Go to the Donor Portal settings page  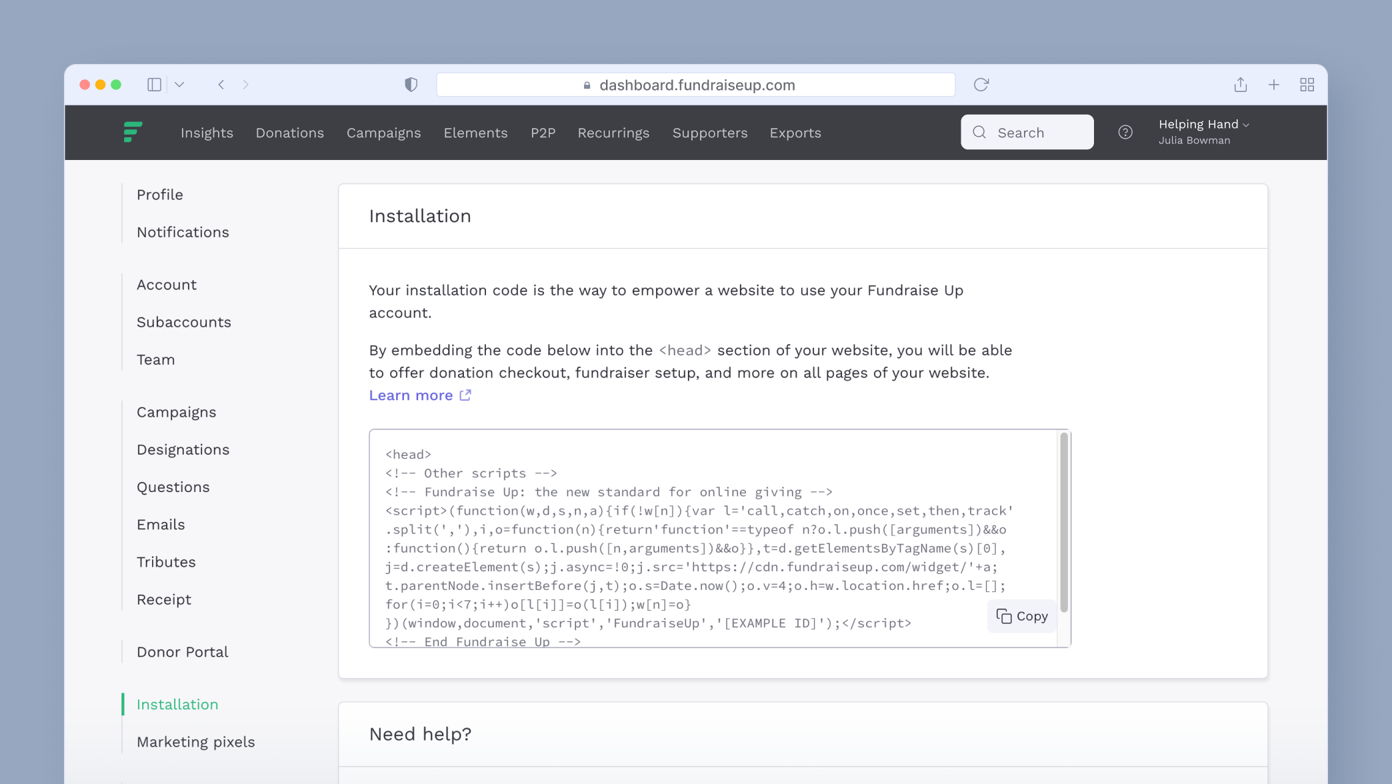pos(181,651)
